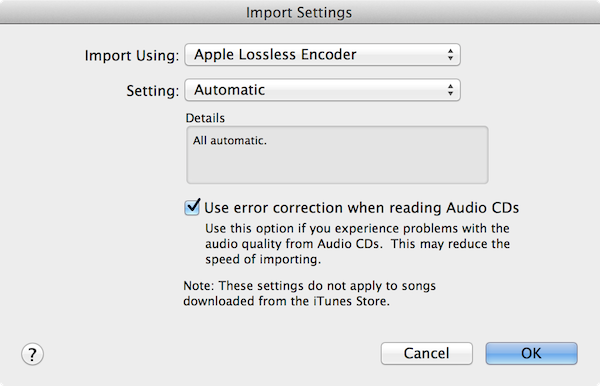This screenshot has height=386, width=600.
Task: Open the Automatic setting popup menu
Action: click(322, 90)
